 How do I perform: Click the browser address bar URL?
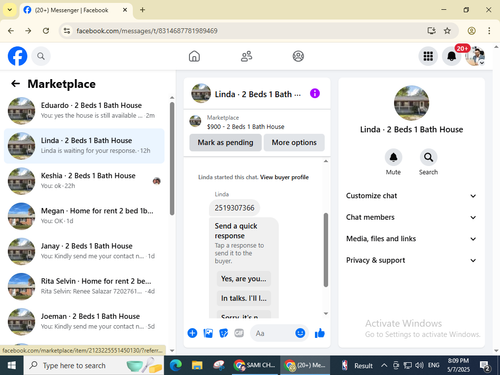pos(147,31)
